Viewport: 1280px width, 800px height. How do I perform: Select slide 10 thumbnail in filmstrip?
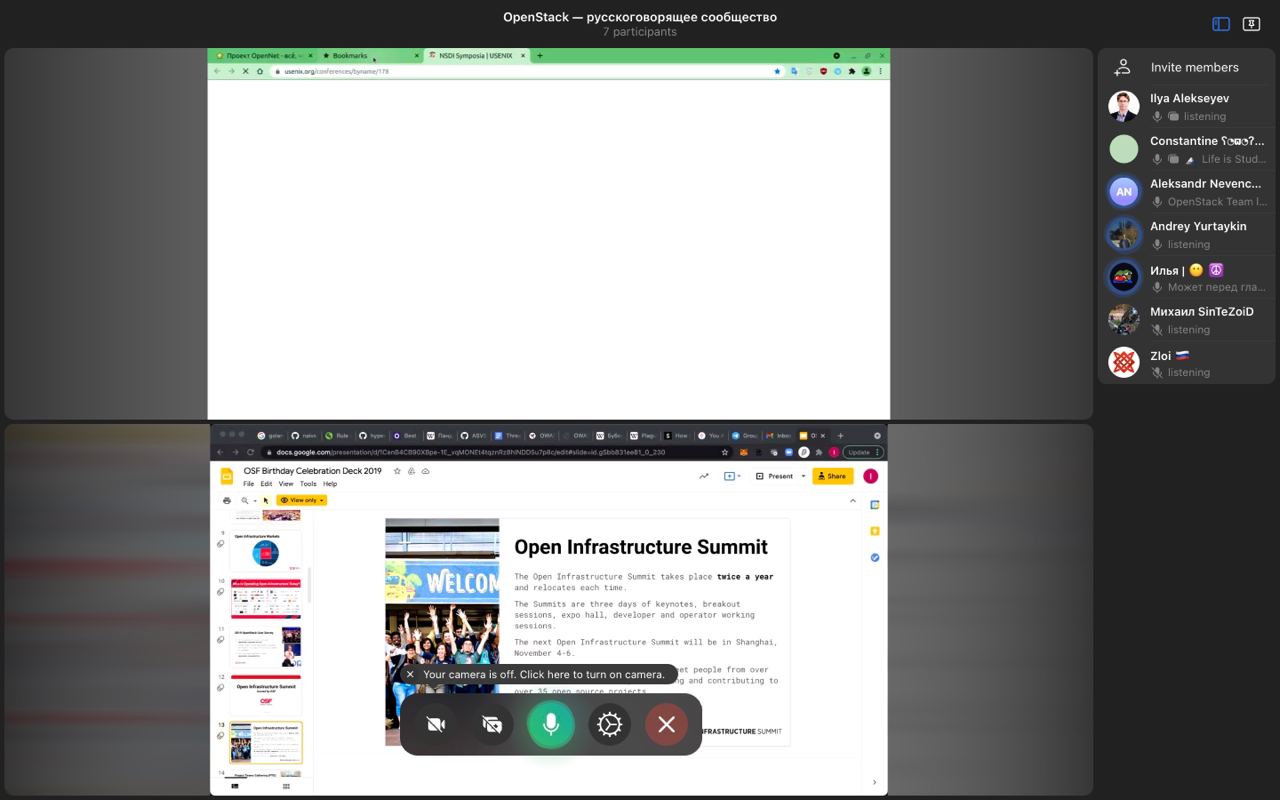pyautogui.click(x=265, y=598)
